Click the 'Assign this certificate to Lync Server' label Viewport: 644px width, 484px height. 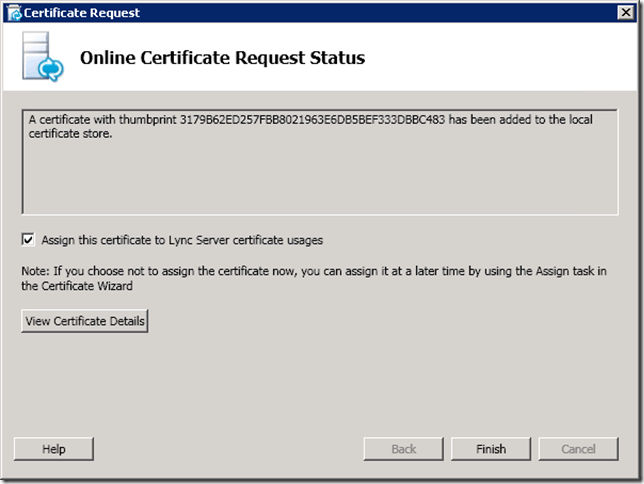[181, 240]
